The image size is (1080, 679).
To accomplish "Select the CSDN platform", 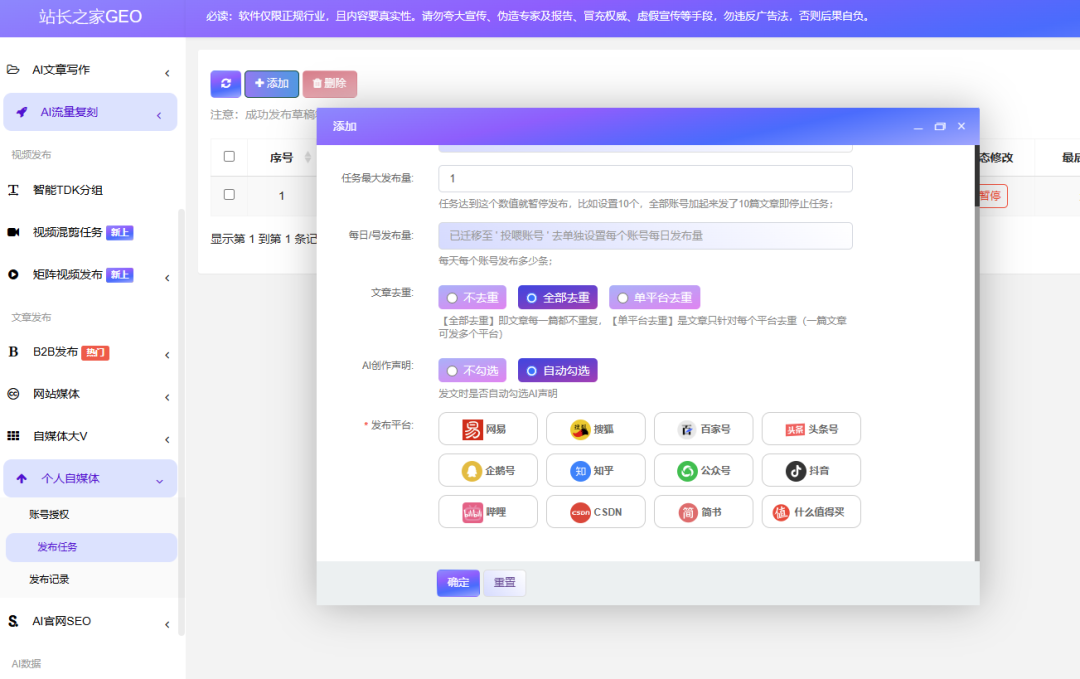I will pyautogui.click(x=596, y=512).
